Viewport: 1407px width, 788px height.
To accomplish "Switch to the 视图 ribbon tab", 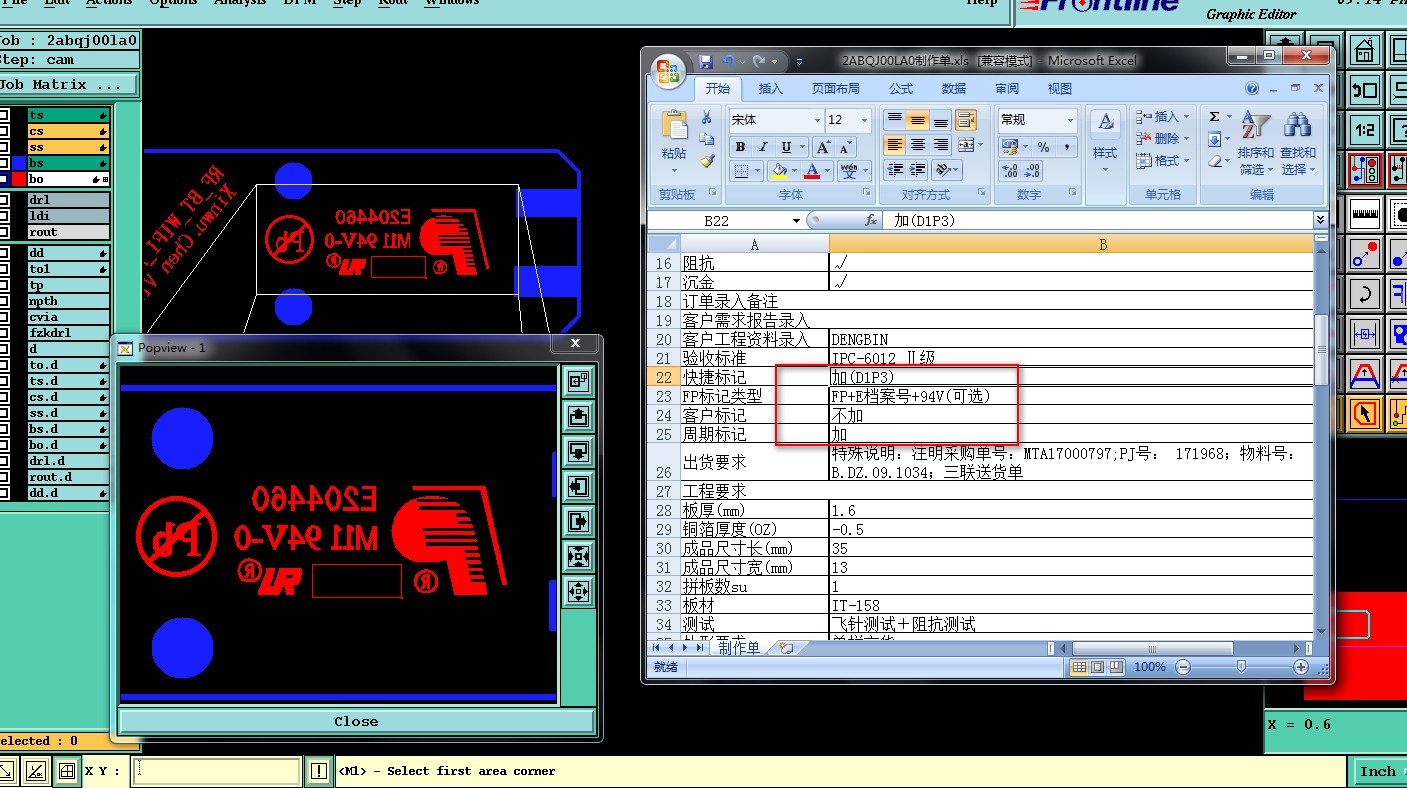I will pyautogui.click(x=1059, y=89).
